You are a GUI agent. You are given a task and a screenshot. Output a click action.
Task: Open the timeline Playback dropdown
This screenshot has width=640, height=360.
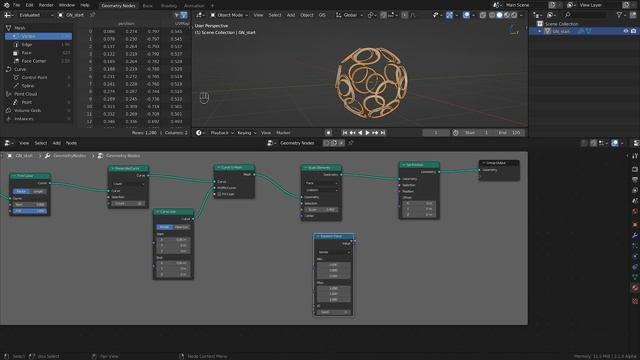(x=222, y=133)
